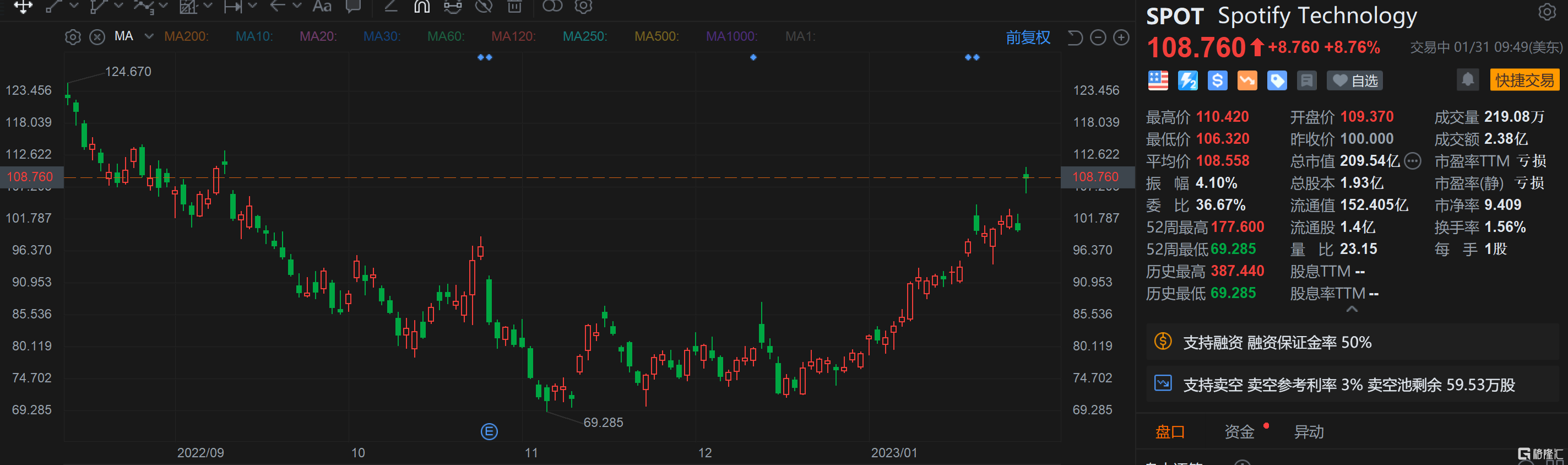This screenshot has height=465, width=1568.
Task: Click the 52周最高 177.600 value
Action: coord(1238,227)
